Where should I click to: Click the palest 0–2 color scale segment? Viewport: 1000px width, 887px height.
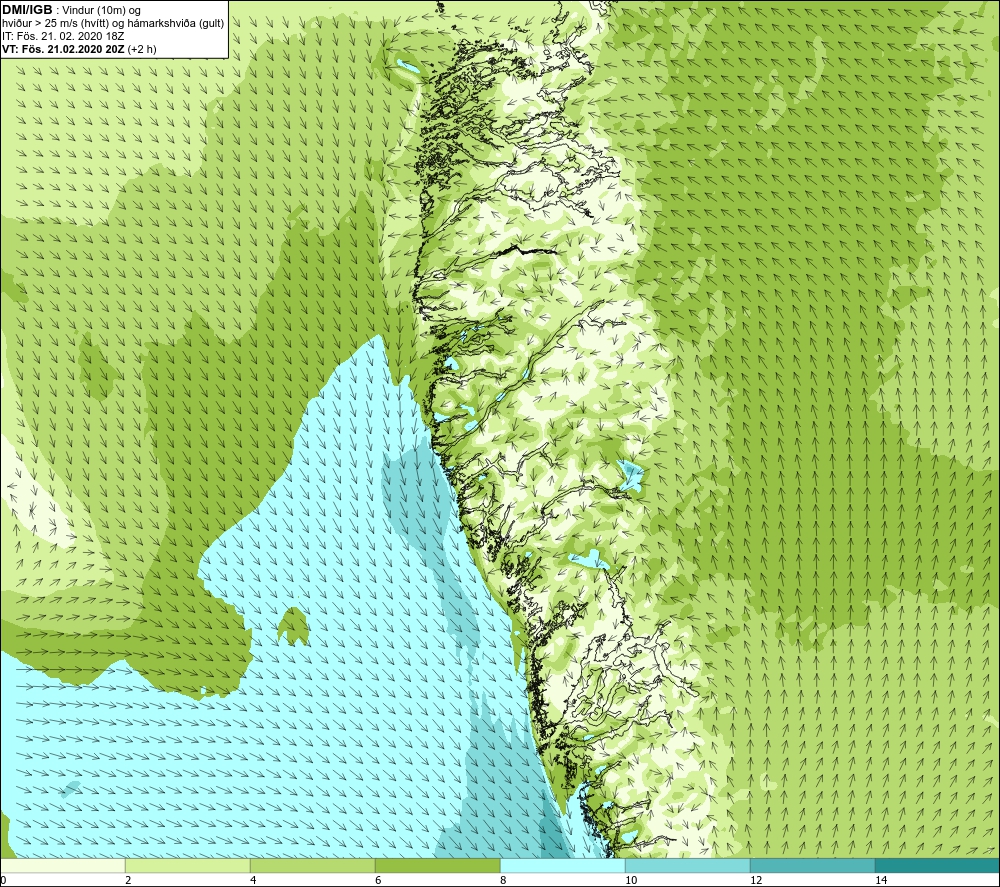pos(62,865)
